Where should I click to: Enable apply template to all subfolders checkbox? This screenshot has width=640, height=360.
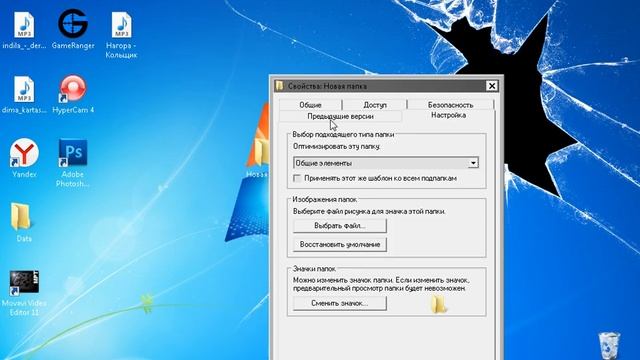point(297,178)
